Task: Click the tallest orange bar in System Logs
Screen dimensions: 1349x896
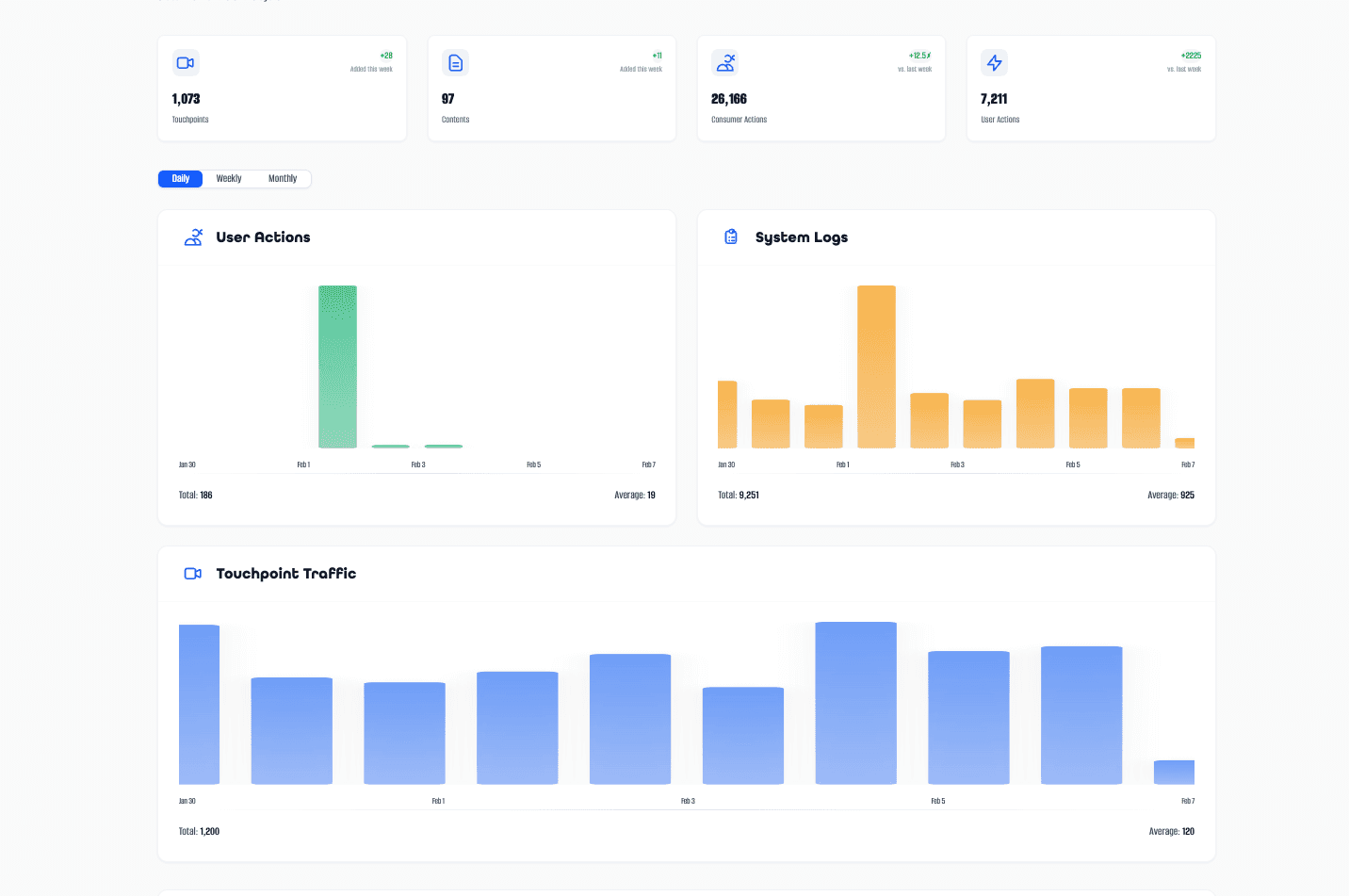Action: pos(876,367)
